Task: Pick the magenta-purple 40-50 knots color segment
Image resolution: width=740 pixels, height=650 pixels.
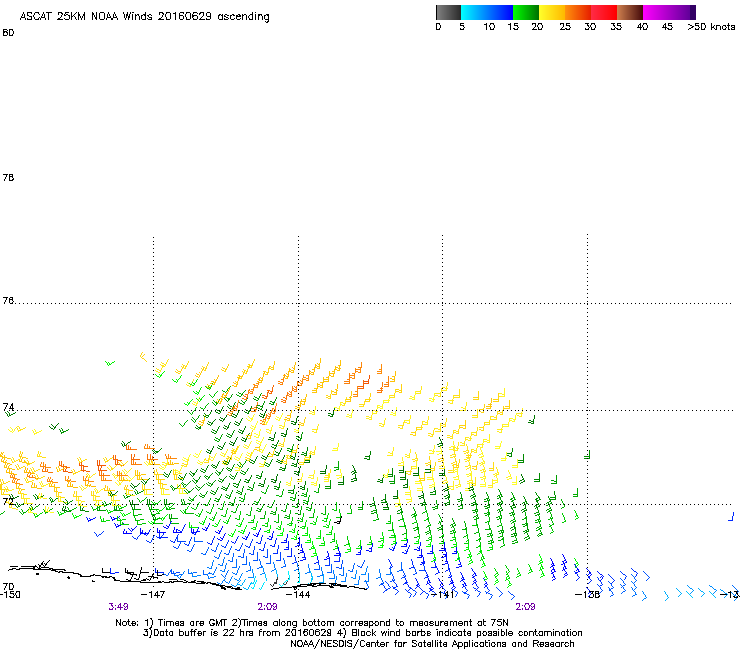Action: 669,12
